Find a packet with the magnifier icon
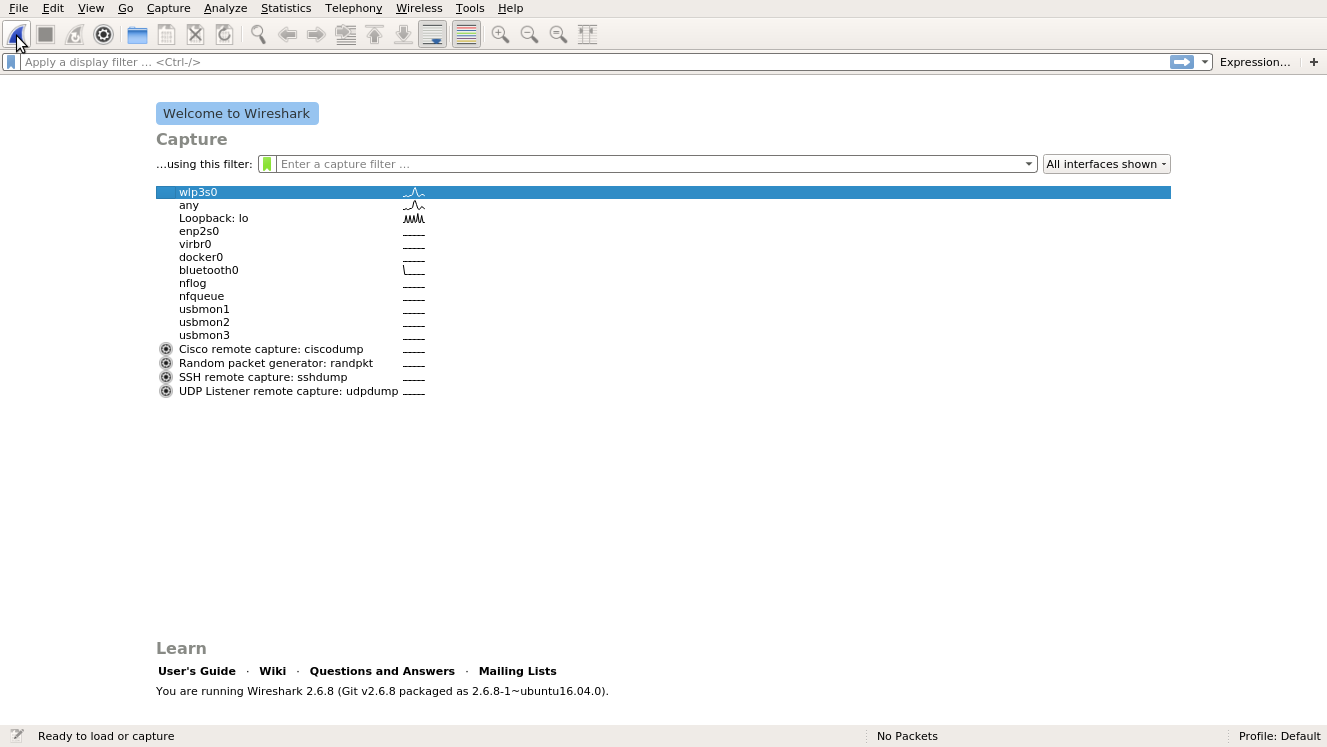 click(x=258, y=34)
